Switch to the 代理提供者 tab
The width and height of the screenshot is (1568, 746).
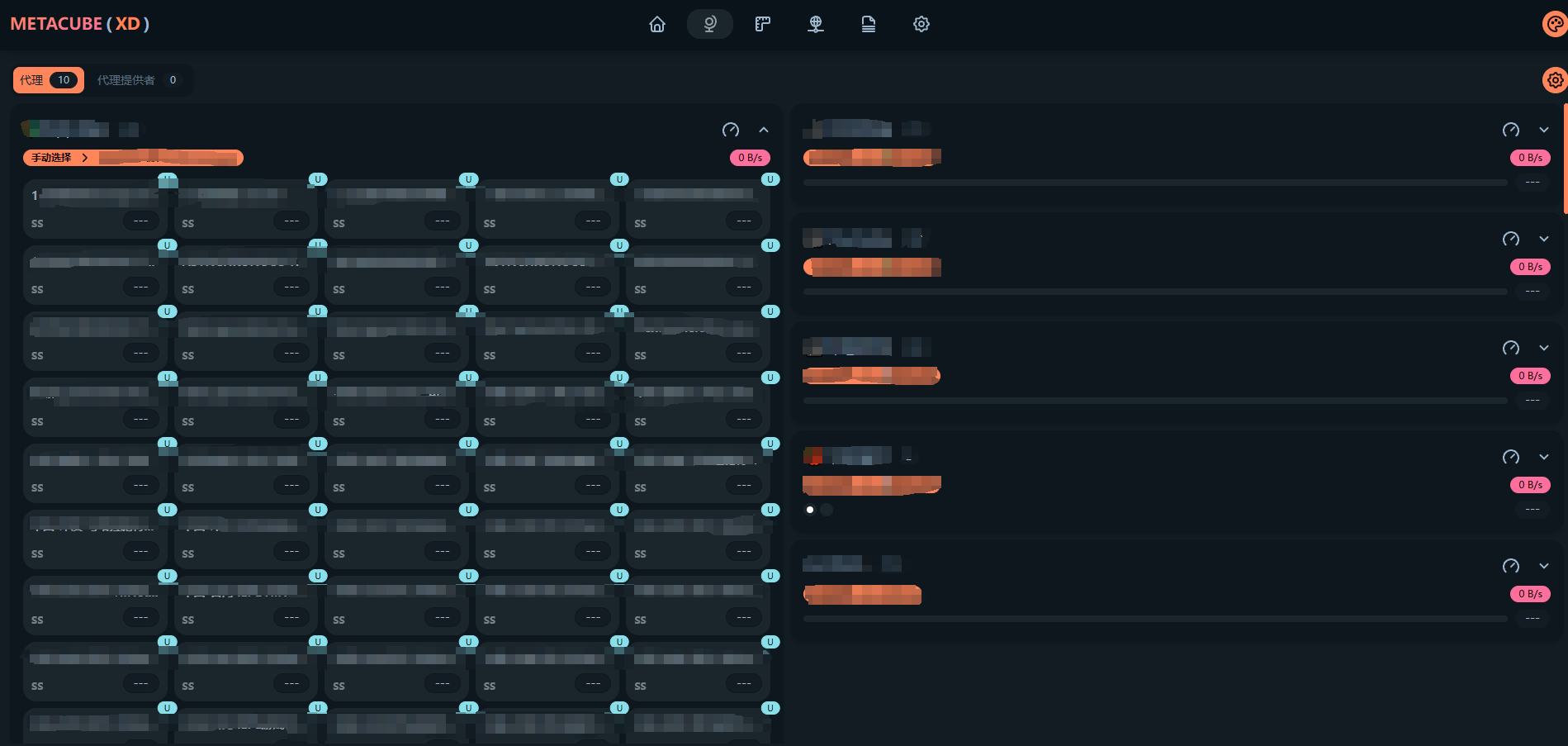click(137, 80)
